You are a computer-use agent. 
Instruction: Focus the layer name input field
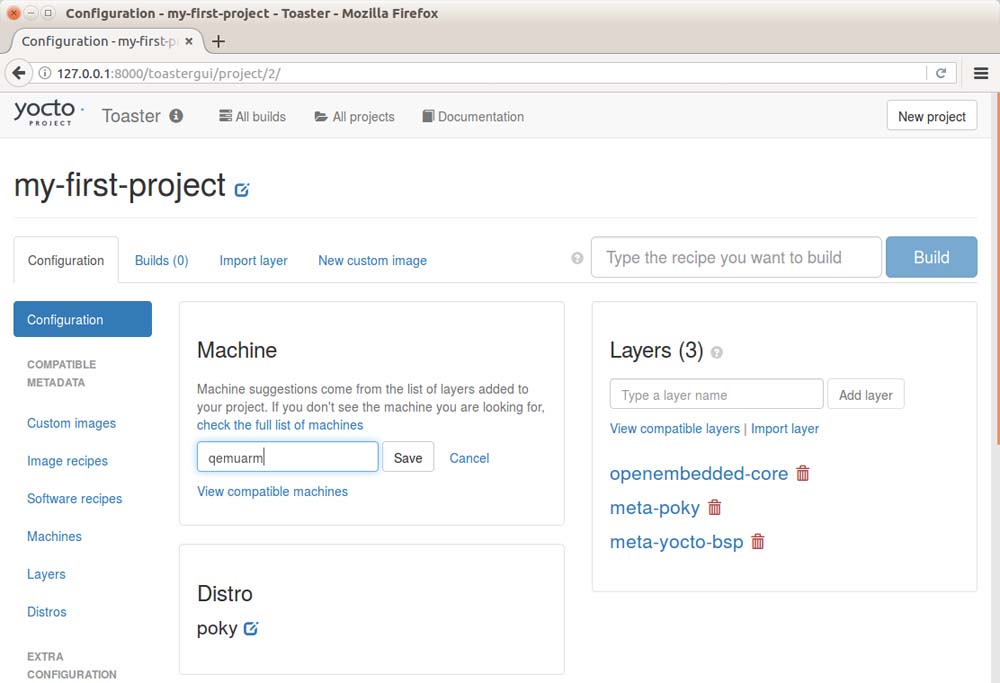tap(716, 395)
